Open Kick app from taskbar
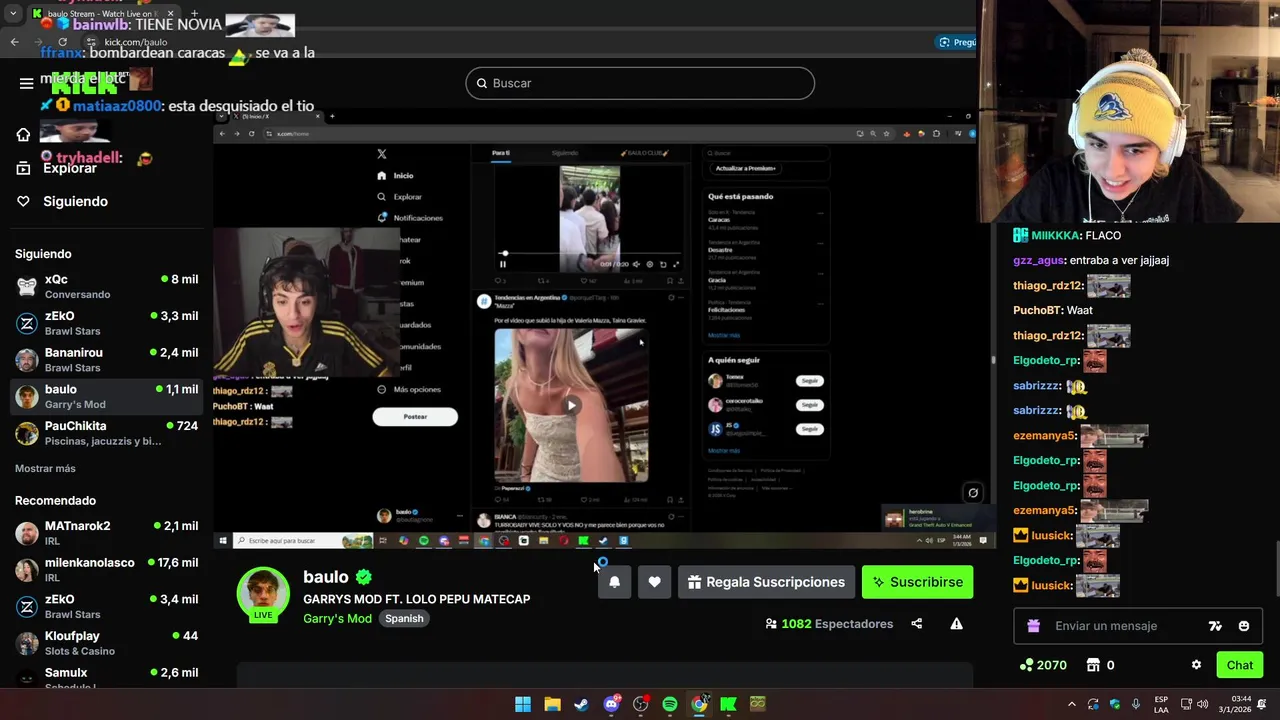The image size is (1280, 720). pos(728,704)
